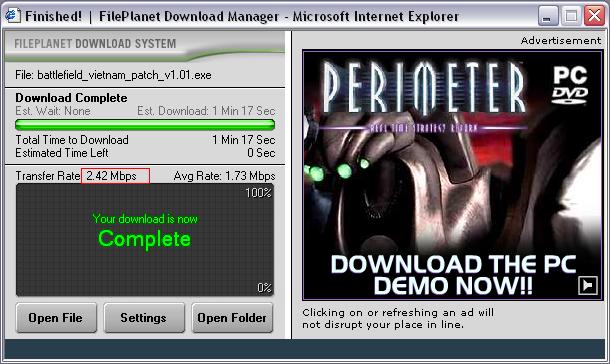Click 'Download the PC Demo Now' ad text

pos(453,275)
